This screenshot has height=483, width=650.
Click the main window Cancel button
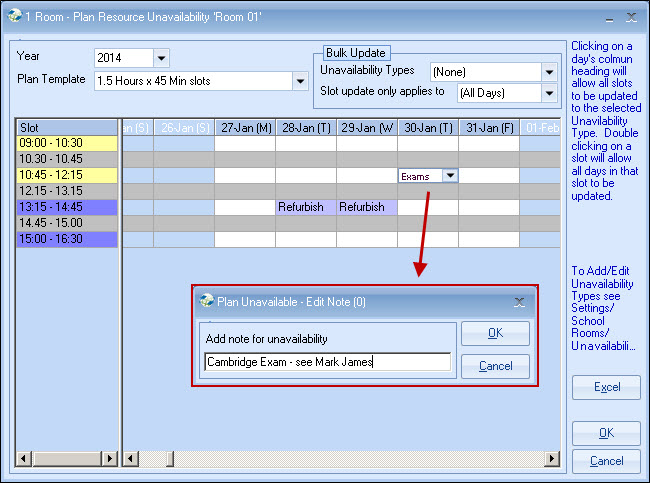pyautogui.click(x=606, y=461)
